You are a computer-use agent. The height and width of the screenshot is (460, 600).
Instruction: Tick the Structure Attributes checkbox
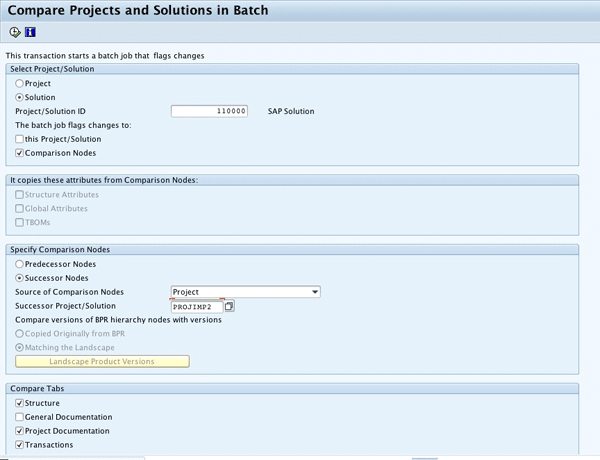(x=20, y=195)
